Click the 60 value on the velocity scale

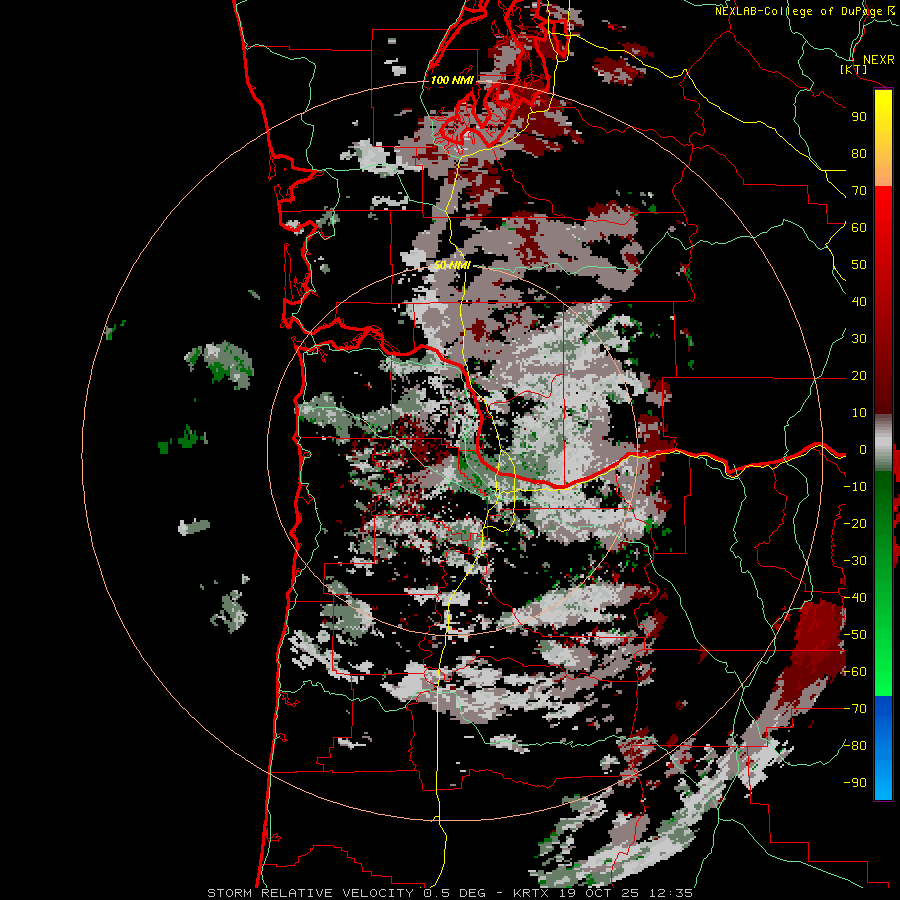(859, 228)
